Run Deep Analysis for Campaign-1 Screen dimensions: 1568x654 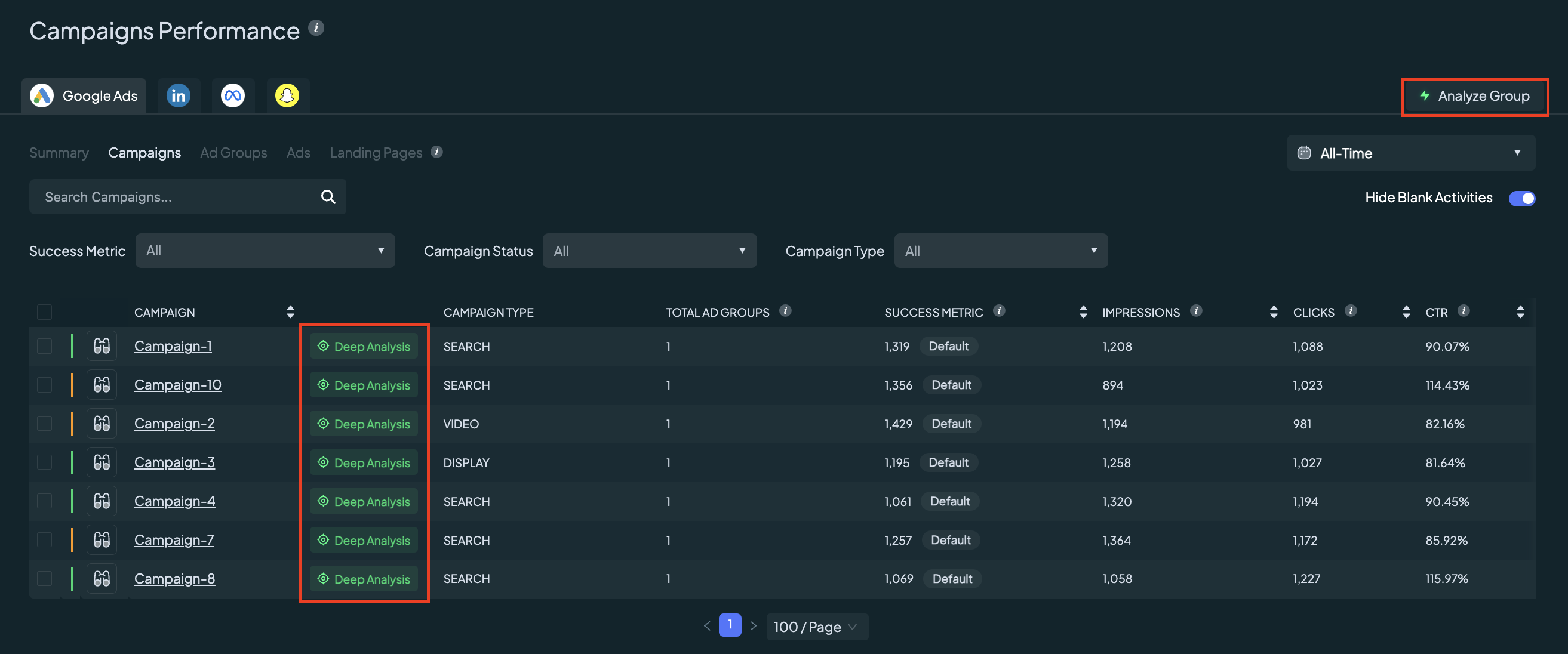[364, 346]
